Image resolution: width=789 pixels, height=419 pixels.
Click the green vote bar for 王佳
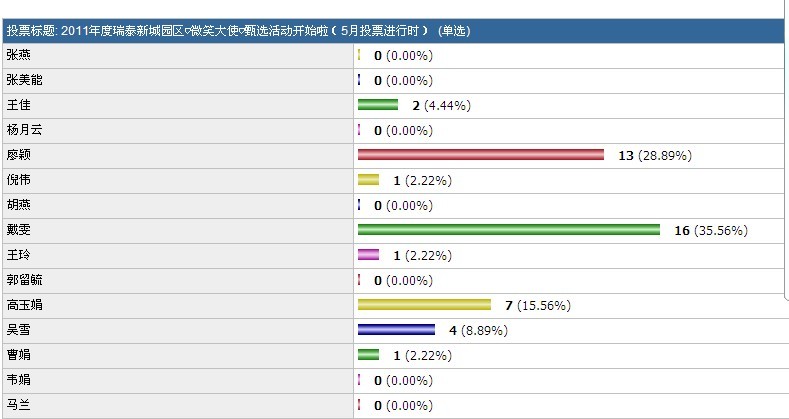click(x=378, y=105)
